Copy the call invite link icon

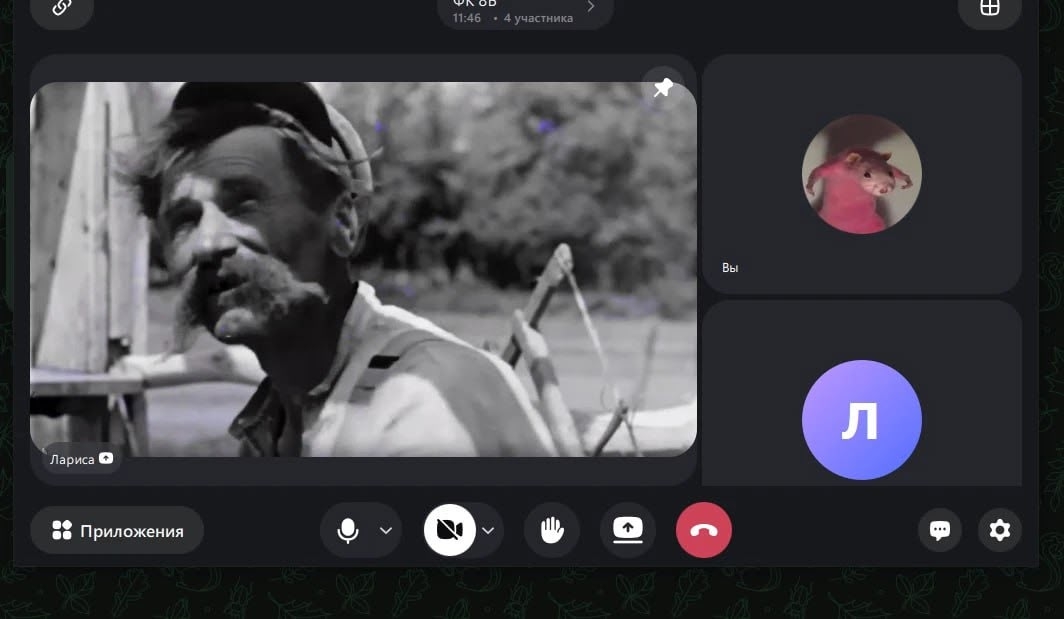(x=62, y=8)
